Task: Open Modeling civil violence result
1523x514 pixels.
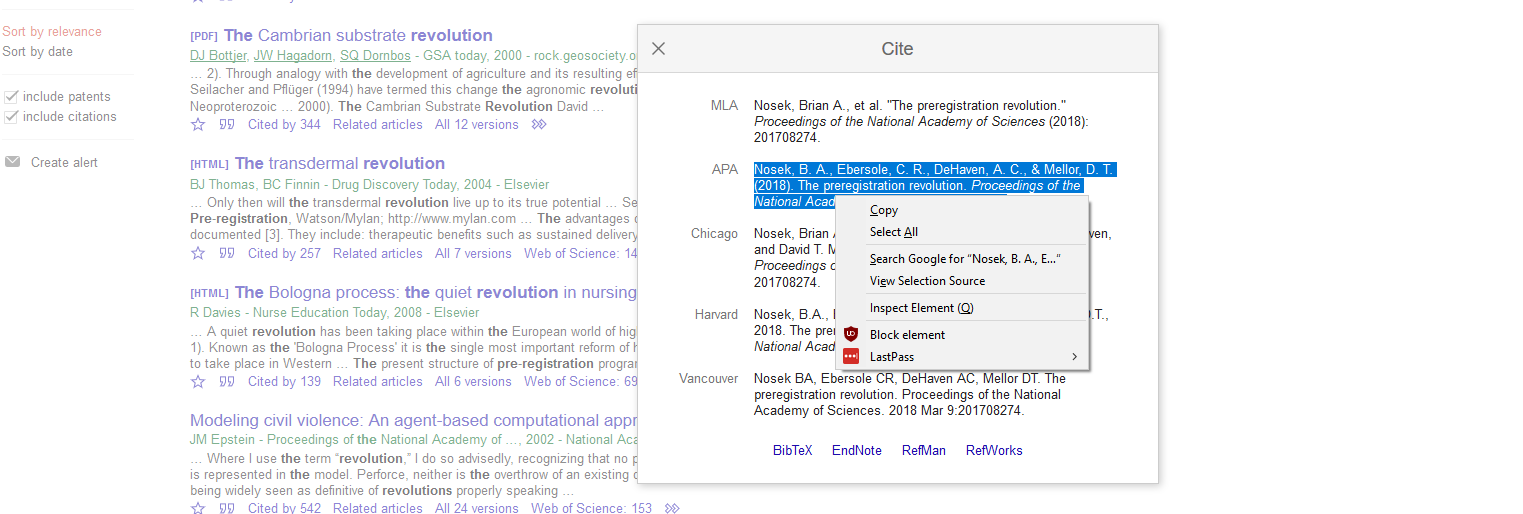Action: click(413, 421)
